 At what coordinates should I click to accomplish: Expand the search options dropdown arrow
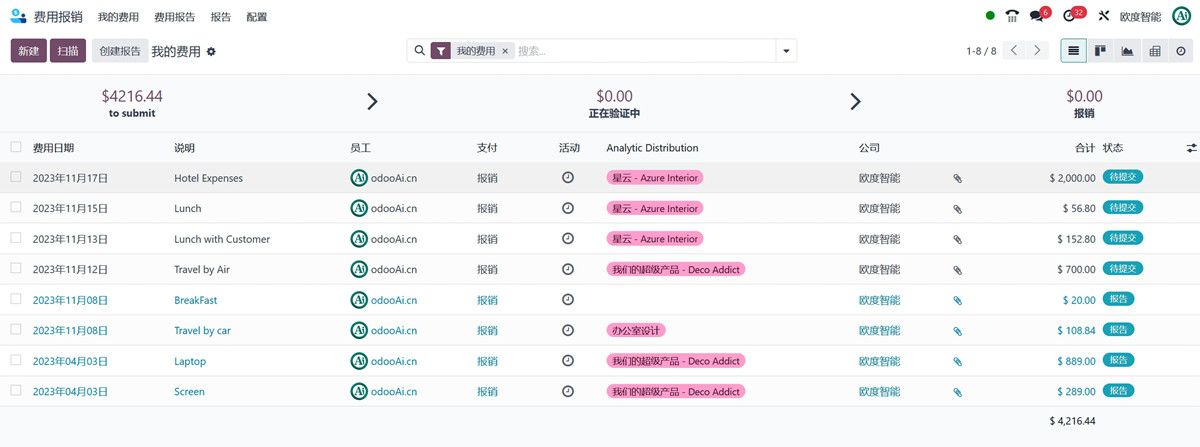coord(787,51)
